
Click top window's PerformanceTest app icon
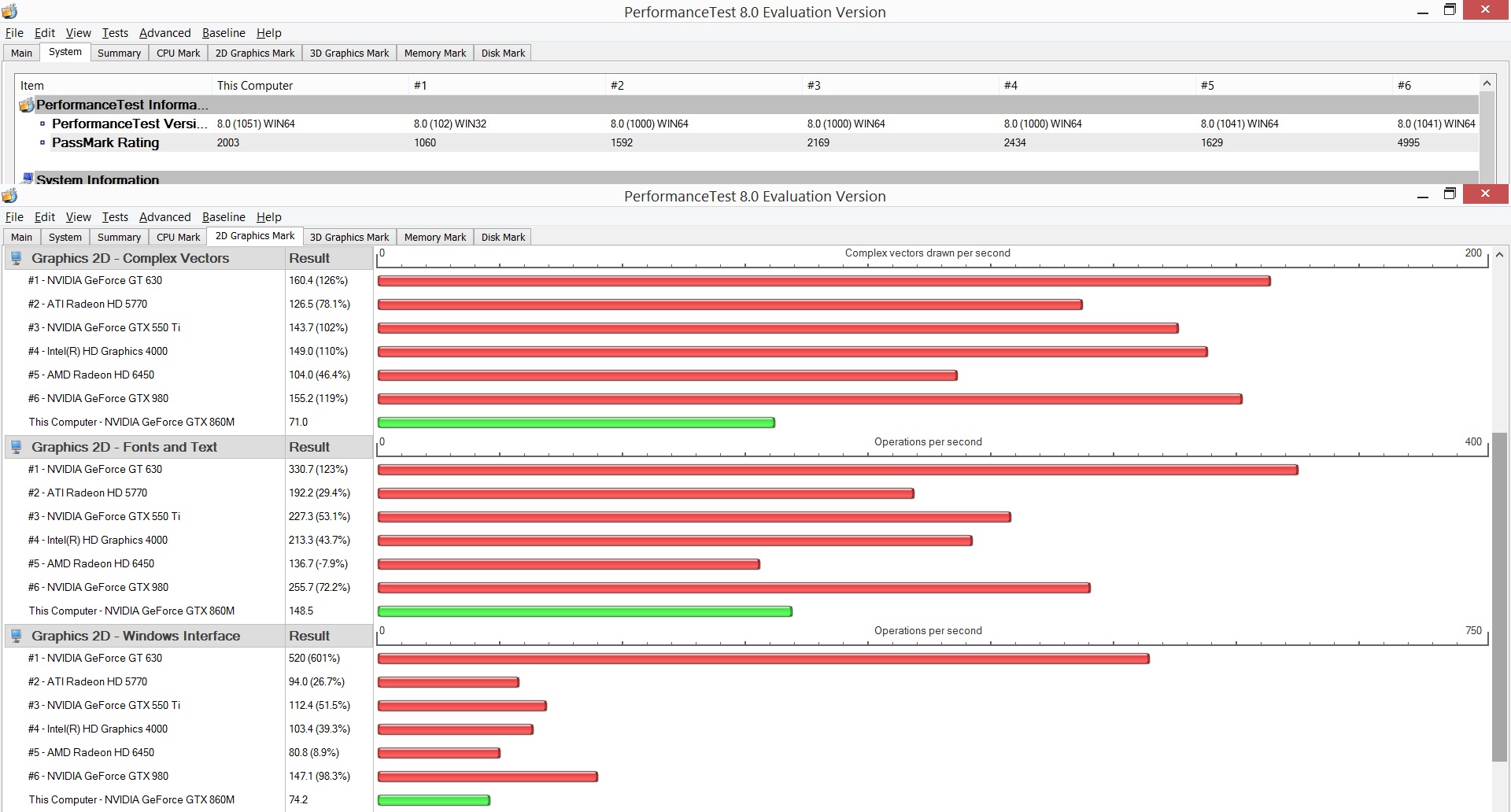click(9, 11)
